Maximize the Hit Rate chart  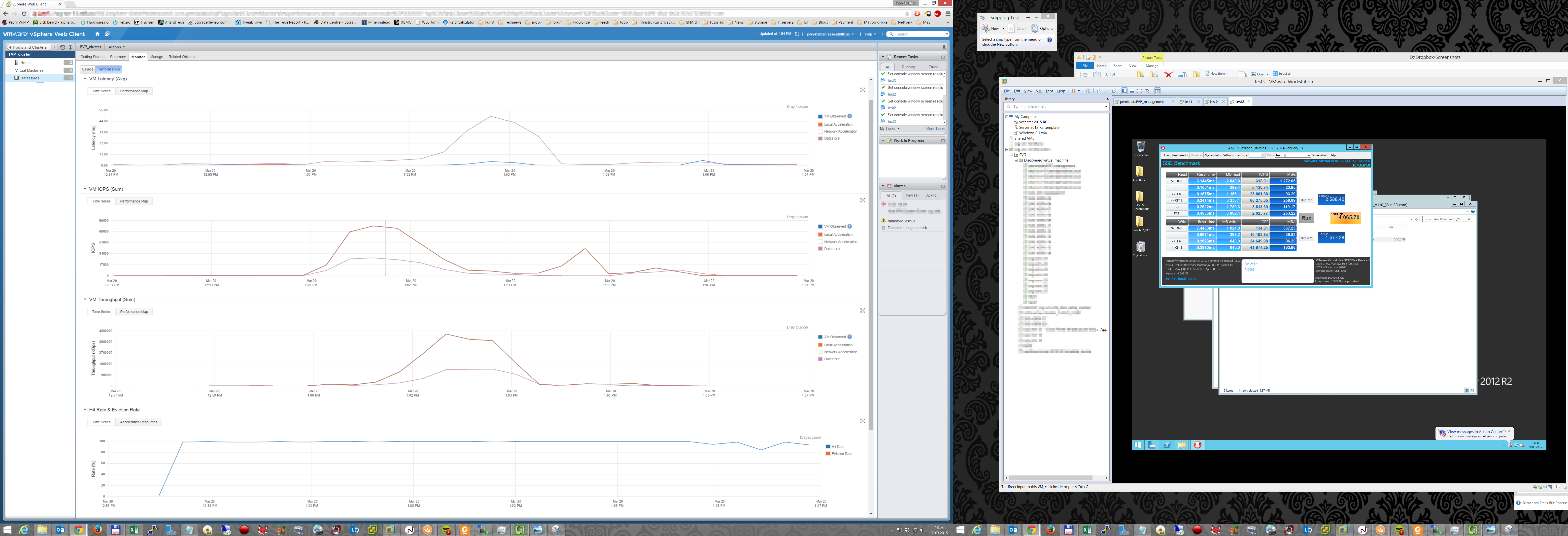[x=862, y=421]
